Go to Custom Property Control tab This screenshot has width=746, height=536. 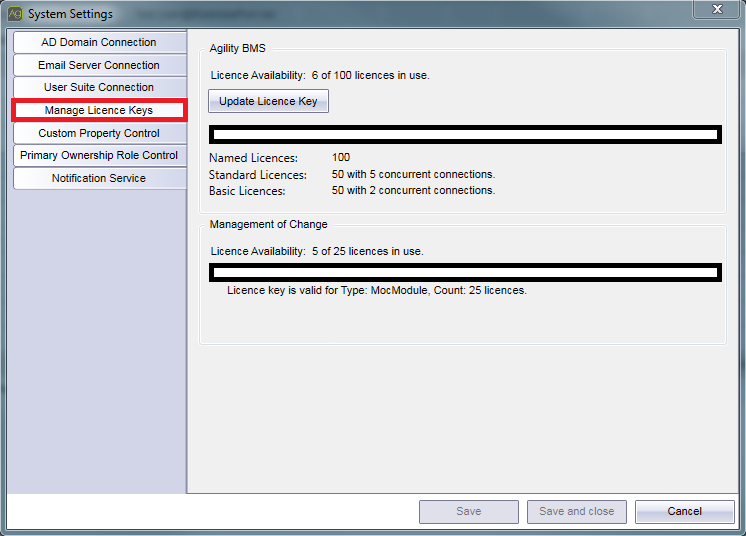(x=99, y=133)
